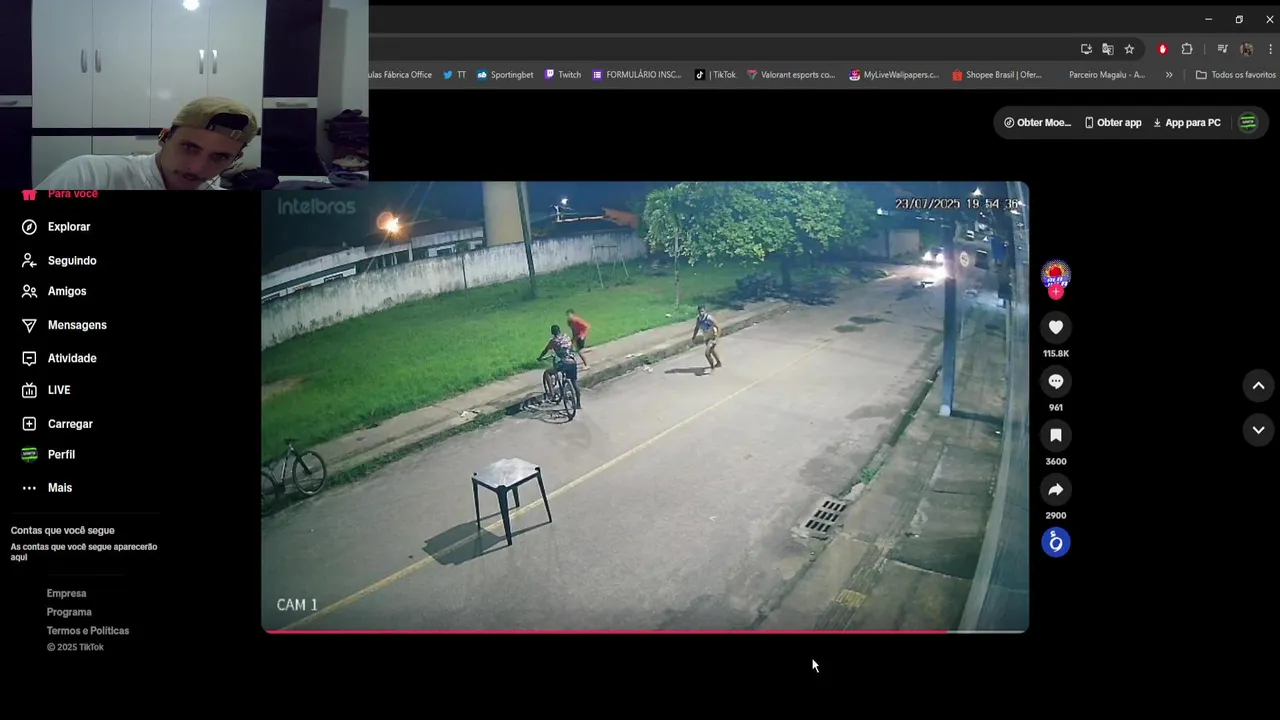Screen dimensions: 1280x720
Task: Open the Chrome extensions puzzle icon
Action: click(x=1187, y=49)
